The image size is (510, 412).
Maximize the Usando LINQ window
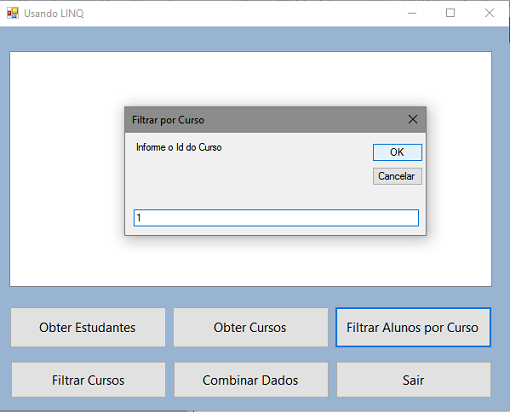tap(450, 13)
